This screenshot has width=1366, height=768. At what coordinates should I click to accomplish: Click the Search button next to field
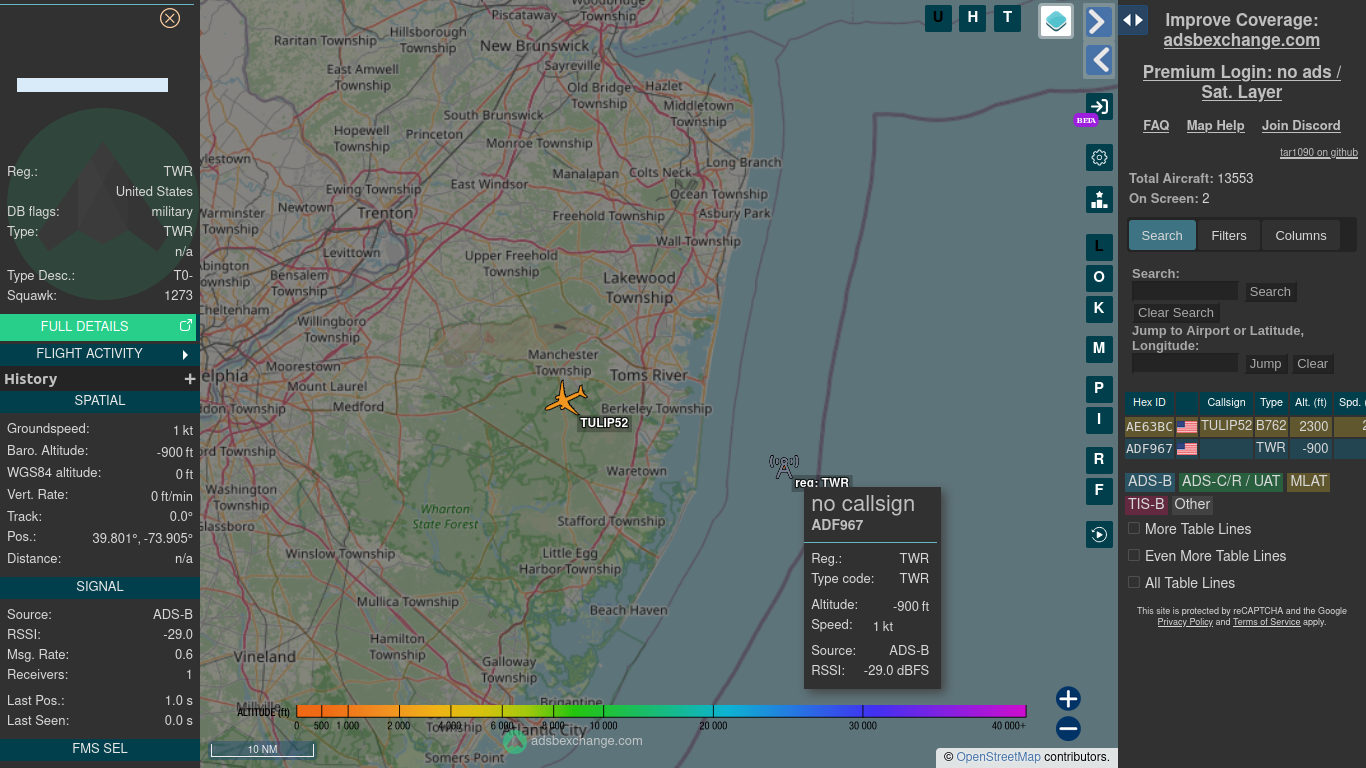pyautogui.click(x=1270, y=291)
